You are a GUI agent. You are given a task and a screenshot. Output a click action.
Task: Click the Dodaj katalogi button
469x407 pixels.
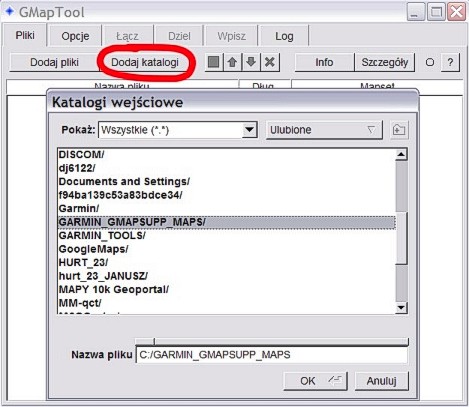click(x=145, y=62)
